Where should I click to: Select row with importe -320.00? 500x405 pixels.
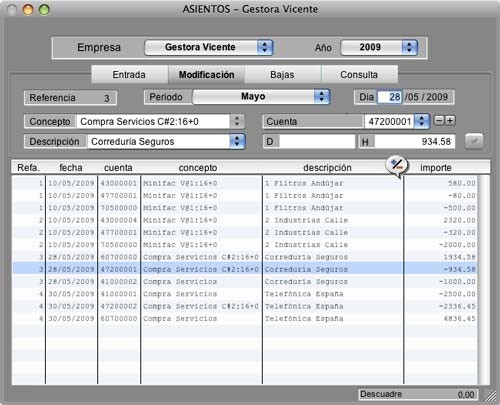tap(245, 233)
